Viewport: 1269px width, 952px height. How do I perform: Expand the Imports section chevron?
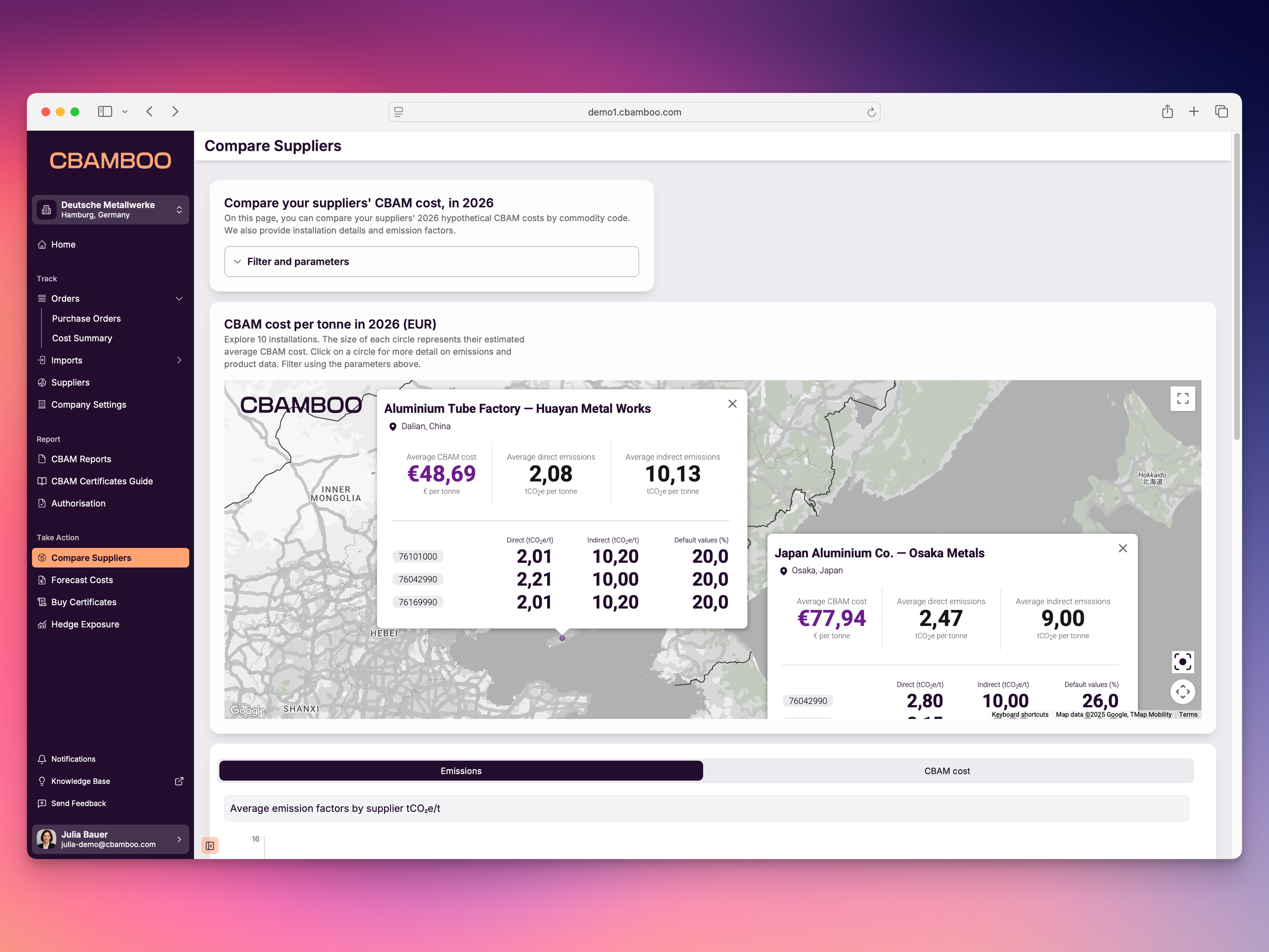[179, 360]
